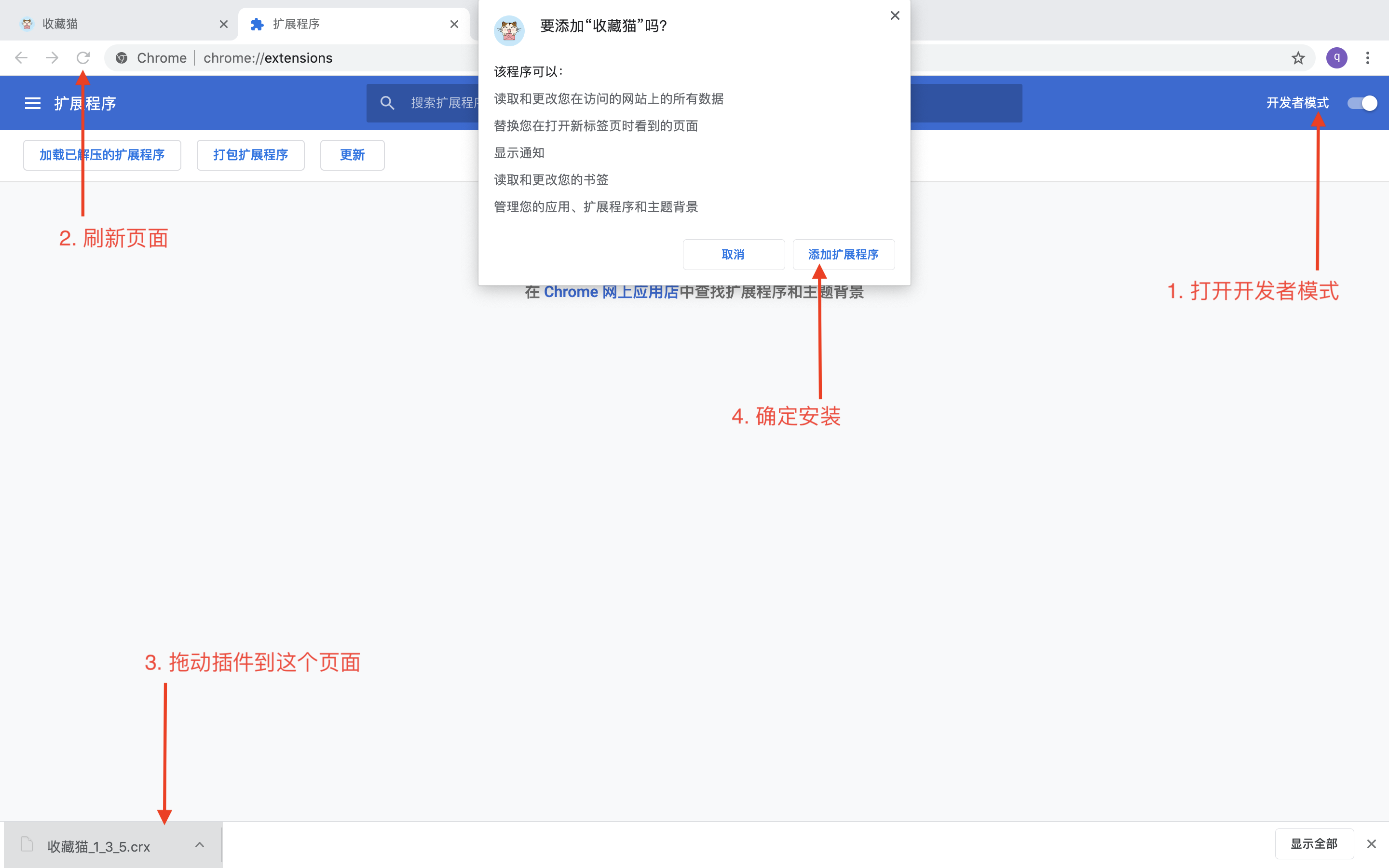The width and height of the screenshot is (1389, 868).
Task: Click the 要添加"收藏猫"吗? dialog title
Action: pyautogui.click(x=603, y=26)
